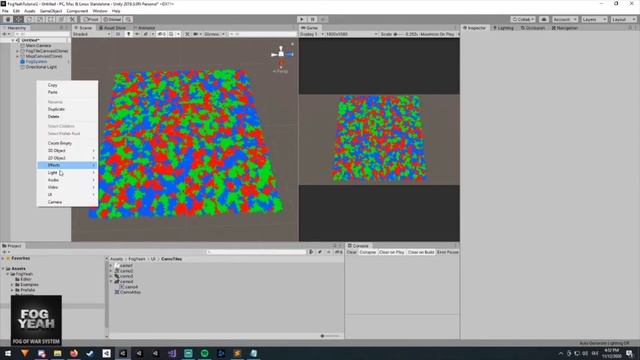Image resolution: width=640 pixels, height=360 pixels.
Task: Click the Play button
Action: [302, 19]
